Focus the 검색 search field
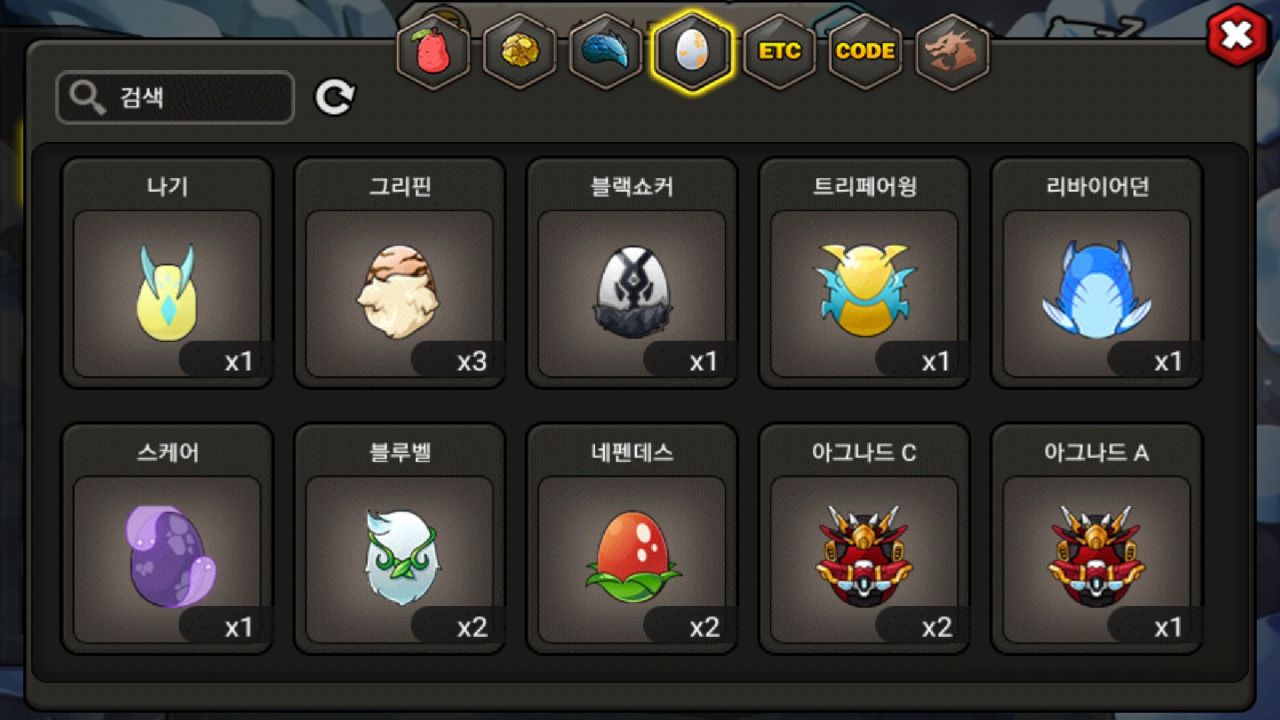 point(175,97)
